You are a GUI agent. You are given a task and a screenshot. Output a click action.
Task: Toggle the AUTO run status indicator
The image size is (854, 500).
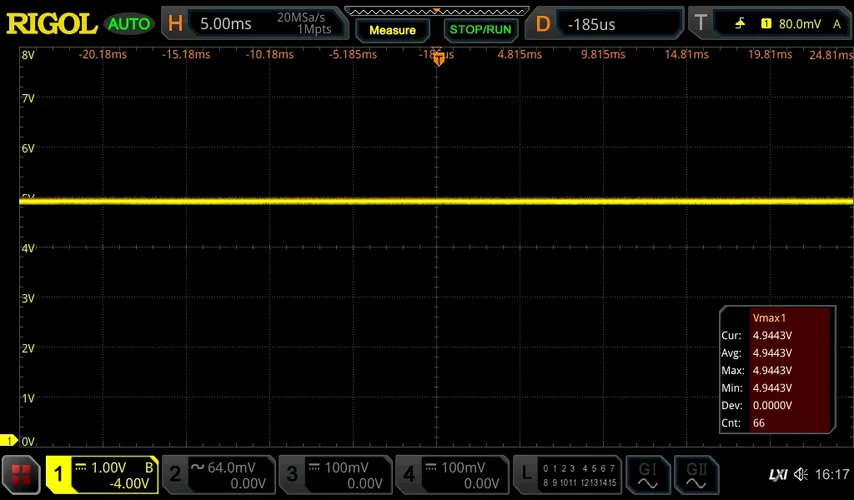(129, 24)
